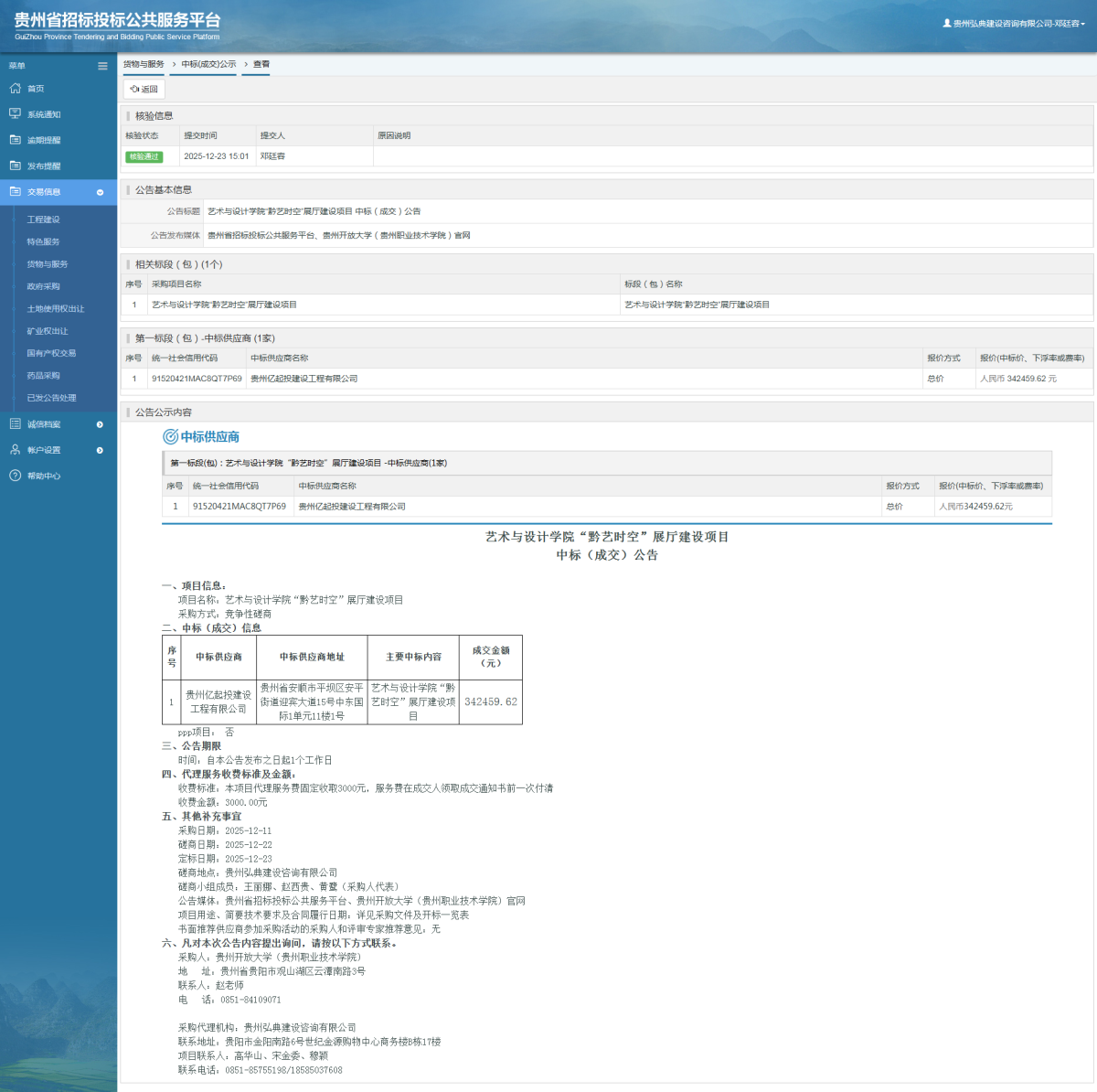Click the 中标(成交)公示 breadcrumb link
Screen dimensions: 1097x1092
(x=208, y=64)
